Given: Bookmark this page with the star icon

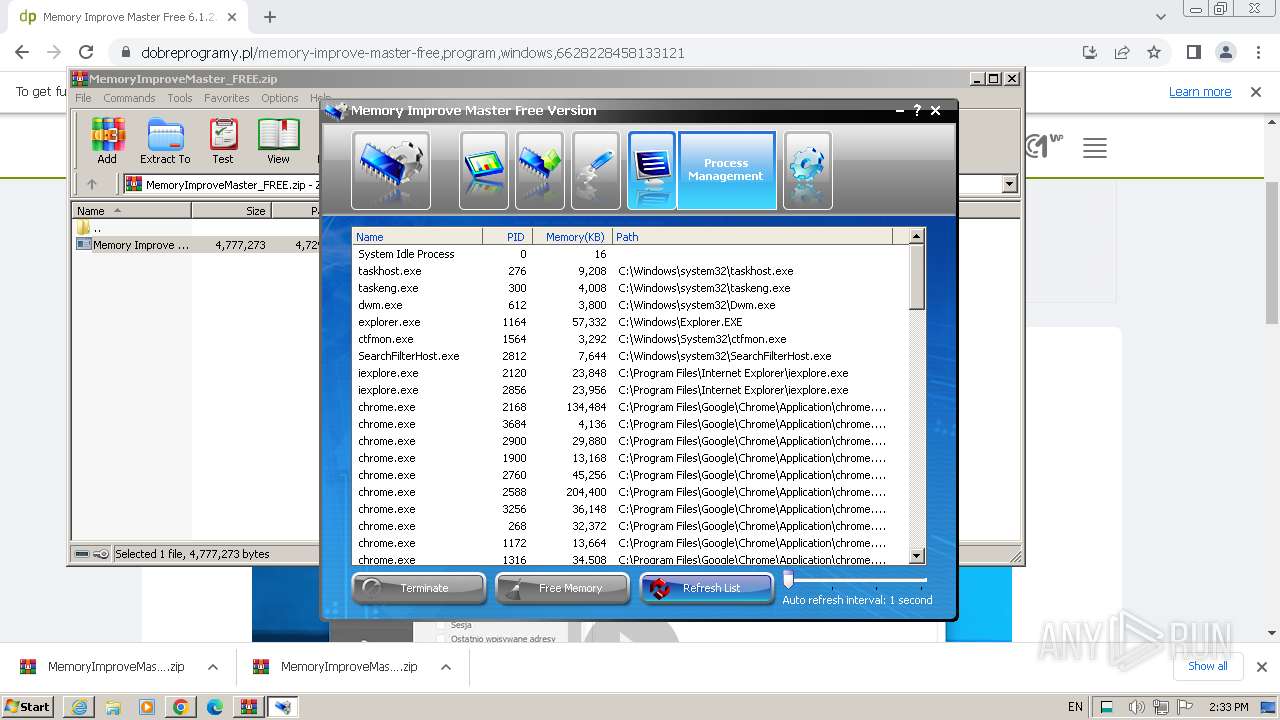Looking at the screenshot, I should coord(1154,52).
